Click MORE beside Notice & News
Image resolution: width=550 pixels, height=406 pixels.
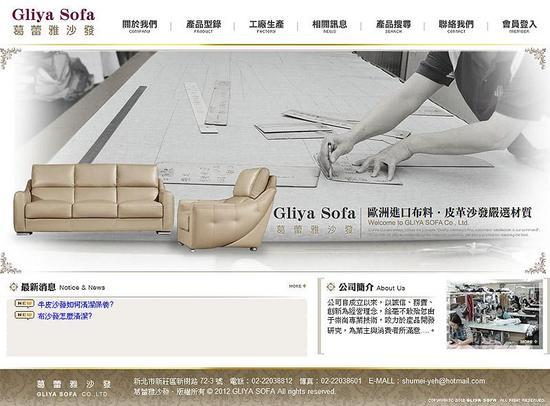(297, 286)
